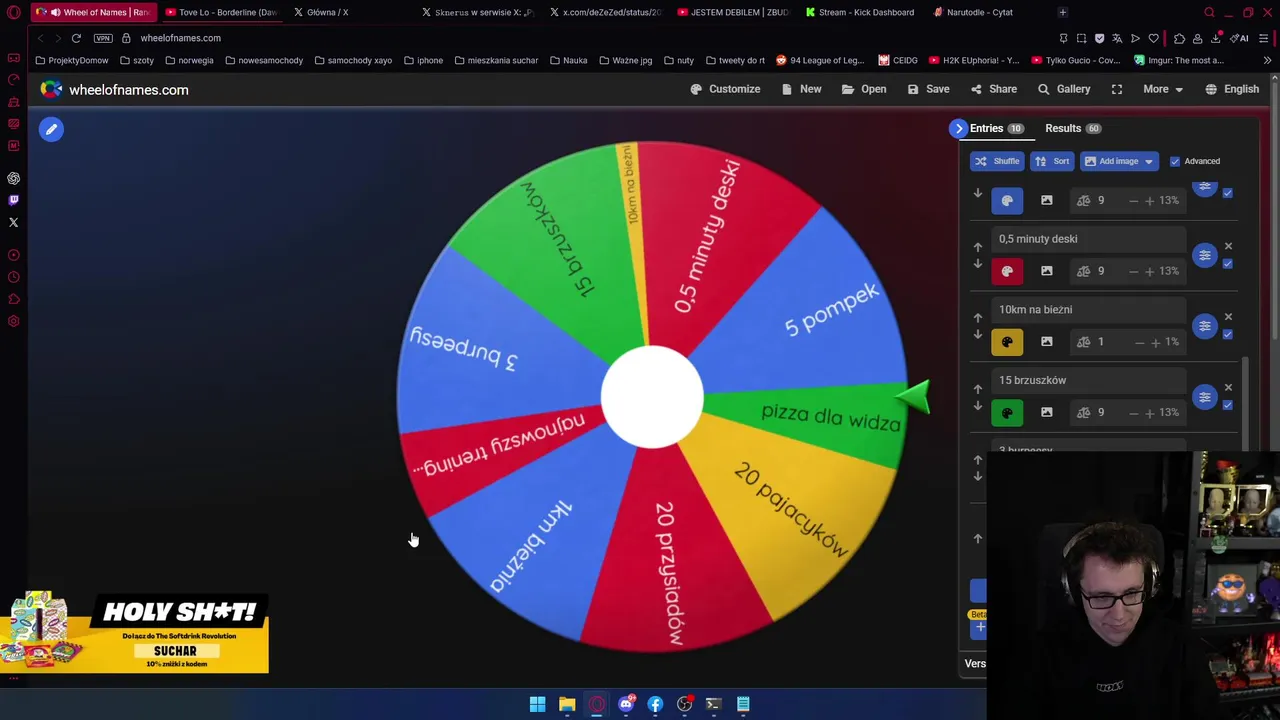1280x720 pixels.
Task: Switch to the Results tab
Action: pos(1073,128)
